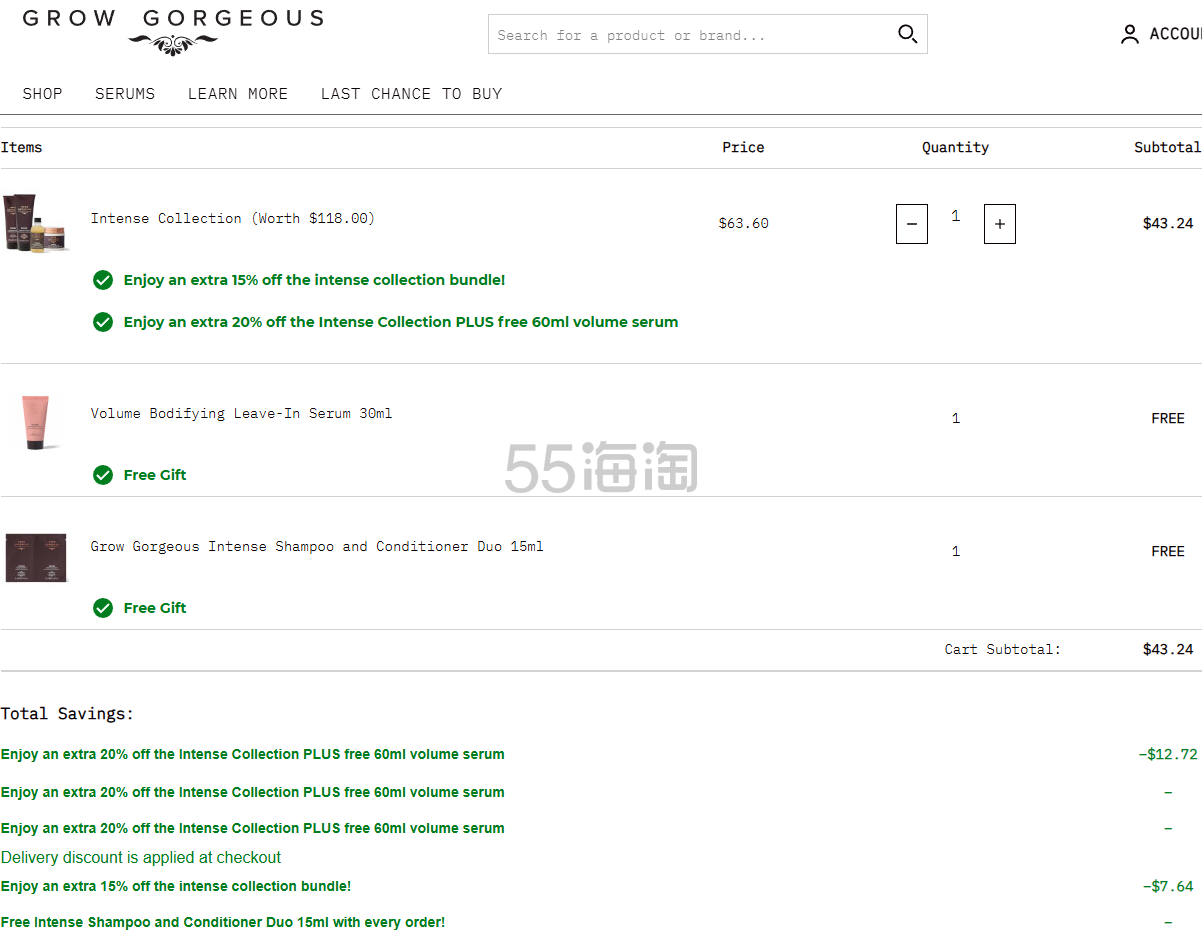Click the Price column header
The image size is (1202, 934).
coord(743,147)
